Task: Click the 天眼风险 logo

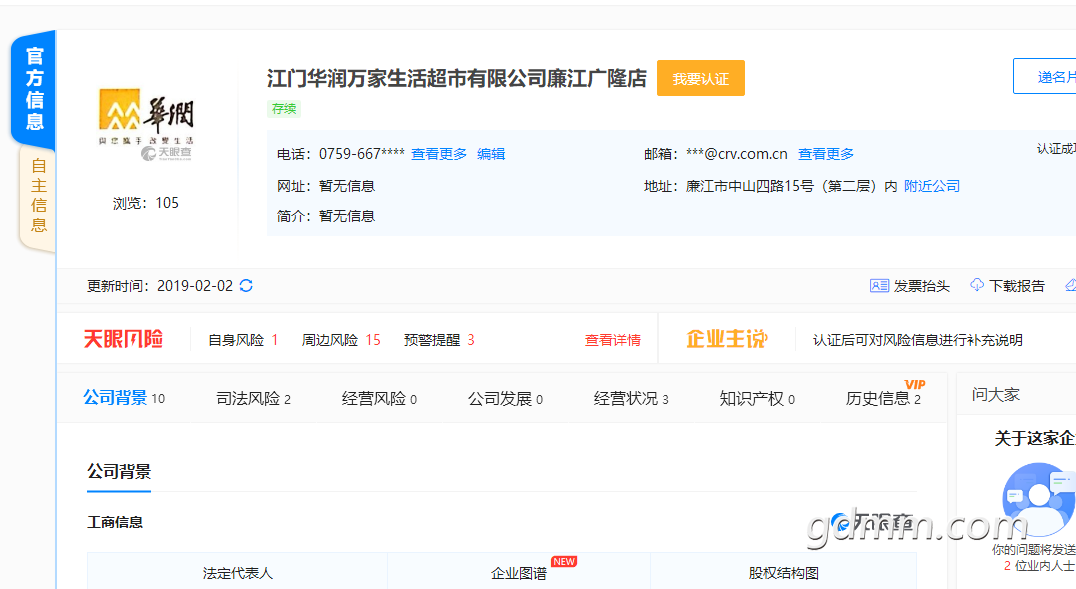Action: 123,340
